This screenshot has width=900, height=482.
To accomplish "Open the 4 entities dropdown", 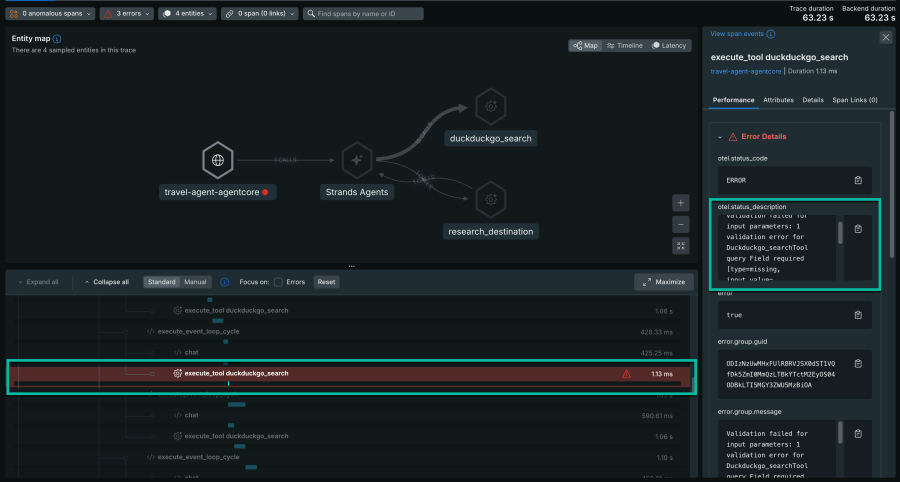I will (x=188, y=14).
